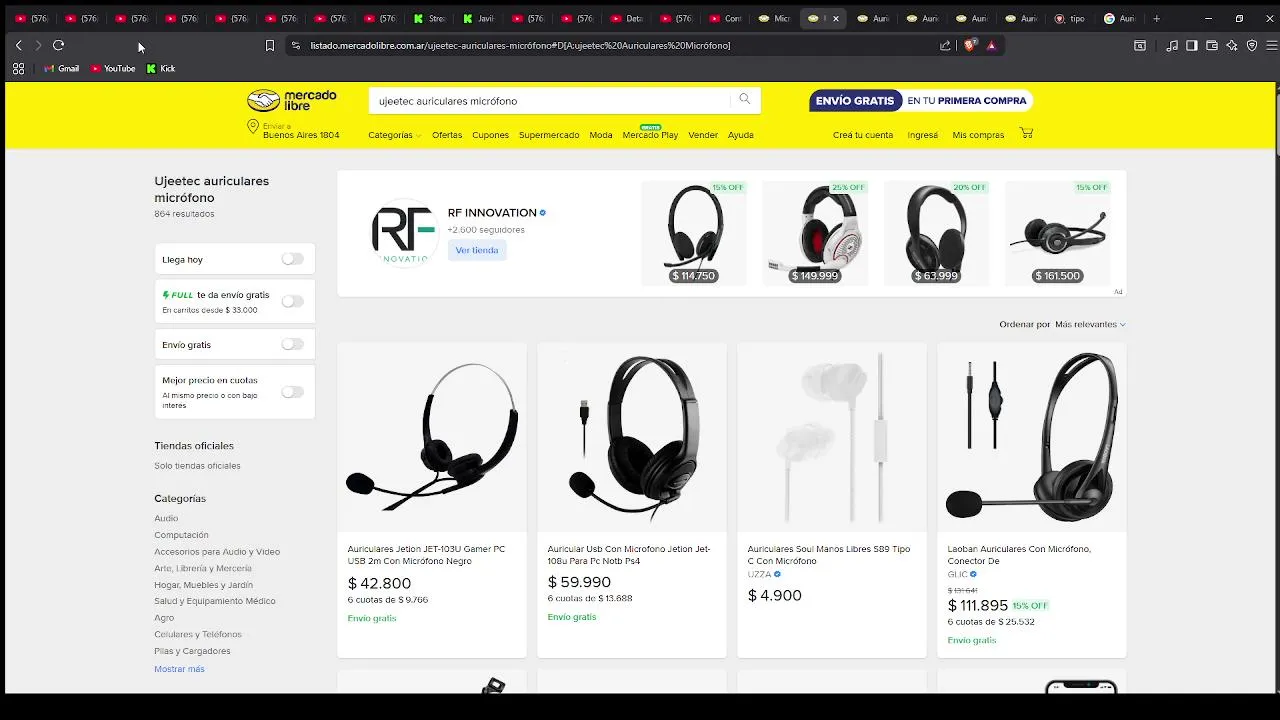The width and height of the screenshot is (1280, 720).
Task: Open the $ 149.999 gaming headset ad thumbnail
Action: 815,233
